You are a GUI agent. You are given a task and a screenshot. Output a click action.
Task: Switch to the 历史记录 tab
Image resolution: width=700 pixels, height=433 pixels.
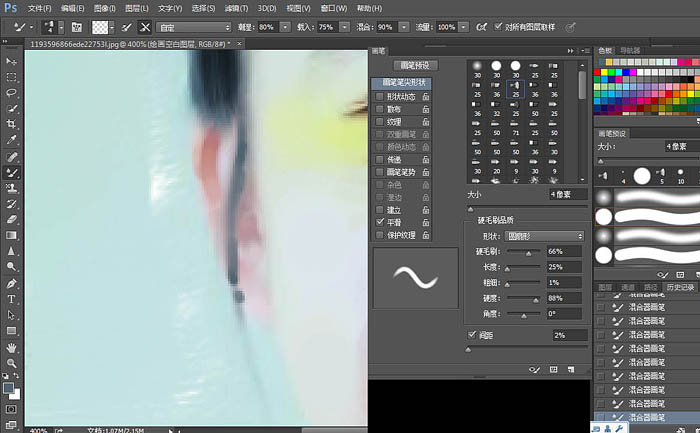680,287
